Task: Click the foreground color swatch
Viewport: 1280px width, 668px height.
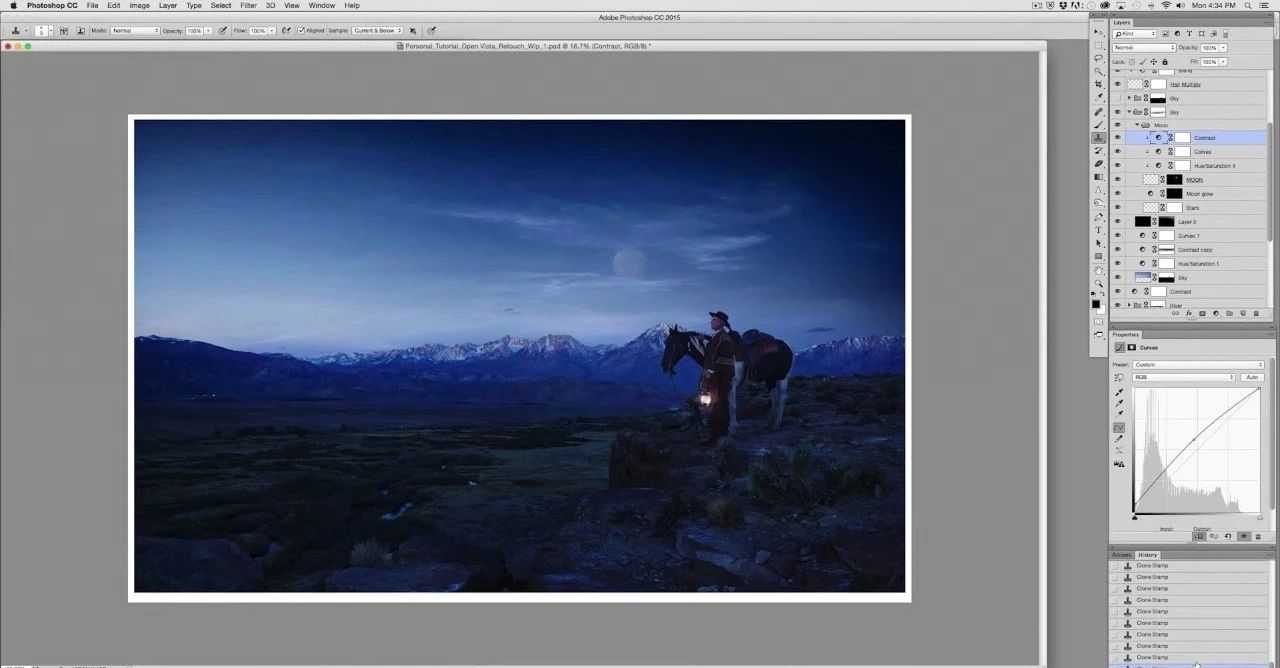Action: tap(1097, 302)
